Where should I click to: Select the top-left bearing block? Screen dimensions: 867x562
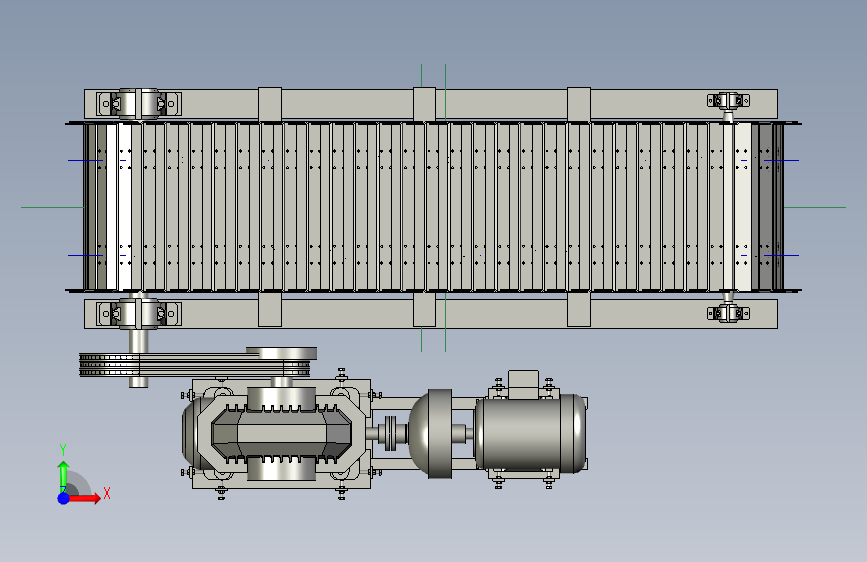click(138, 103)
